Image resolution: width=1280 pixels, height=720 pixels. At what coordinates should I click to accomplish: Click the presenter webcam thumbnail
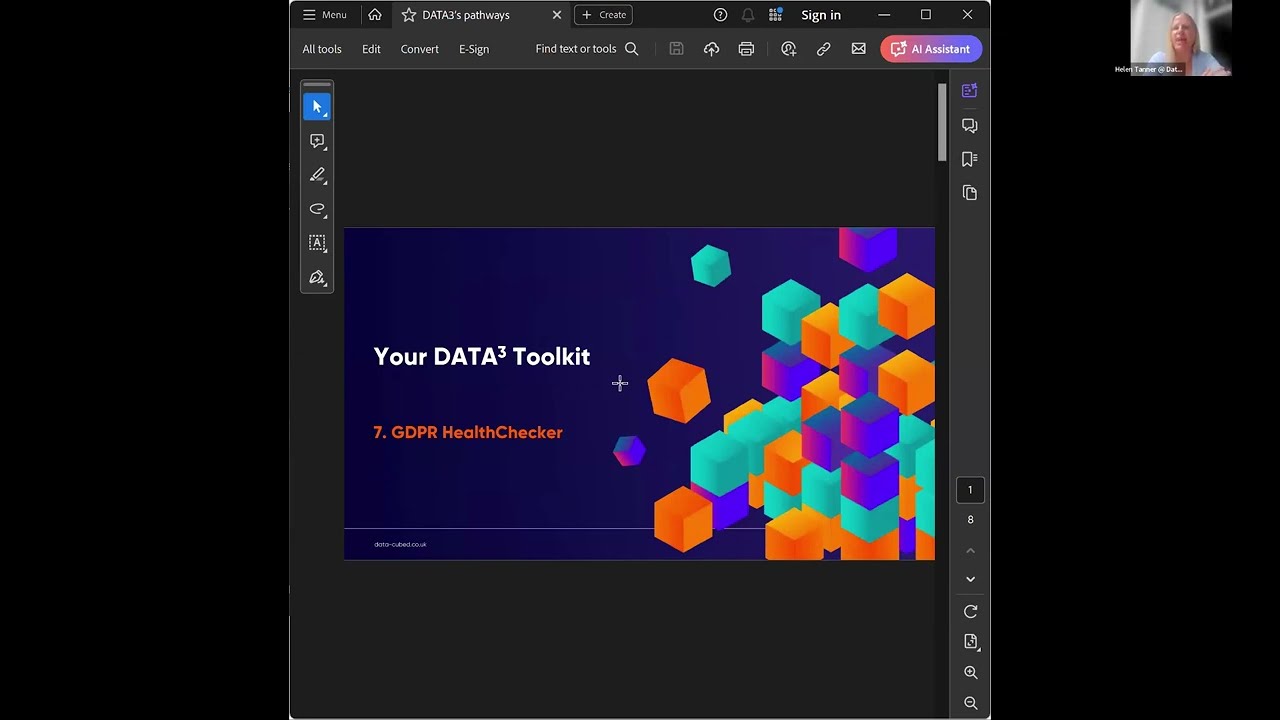[1181, 38]
